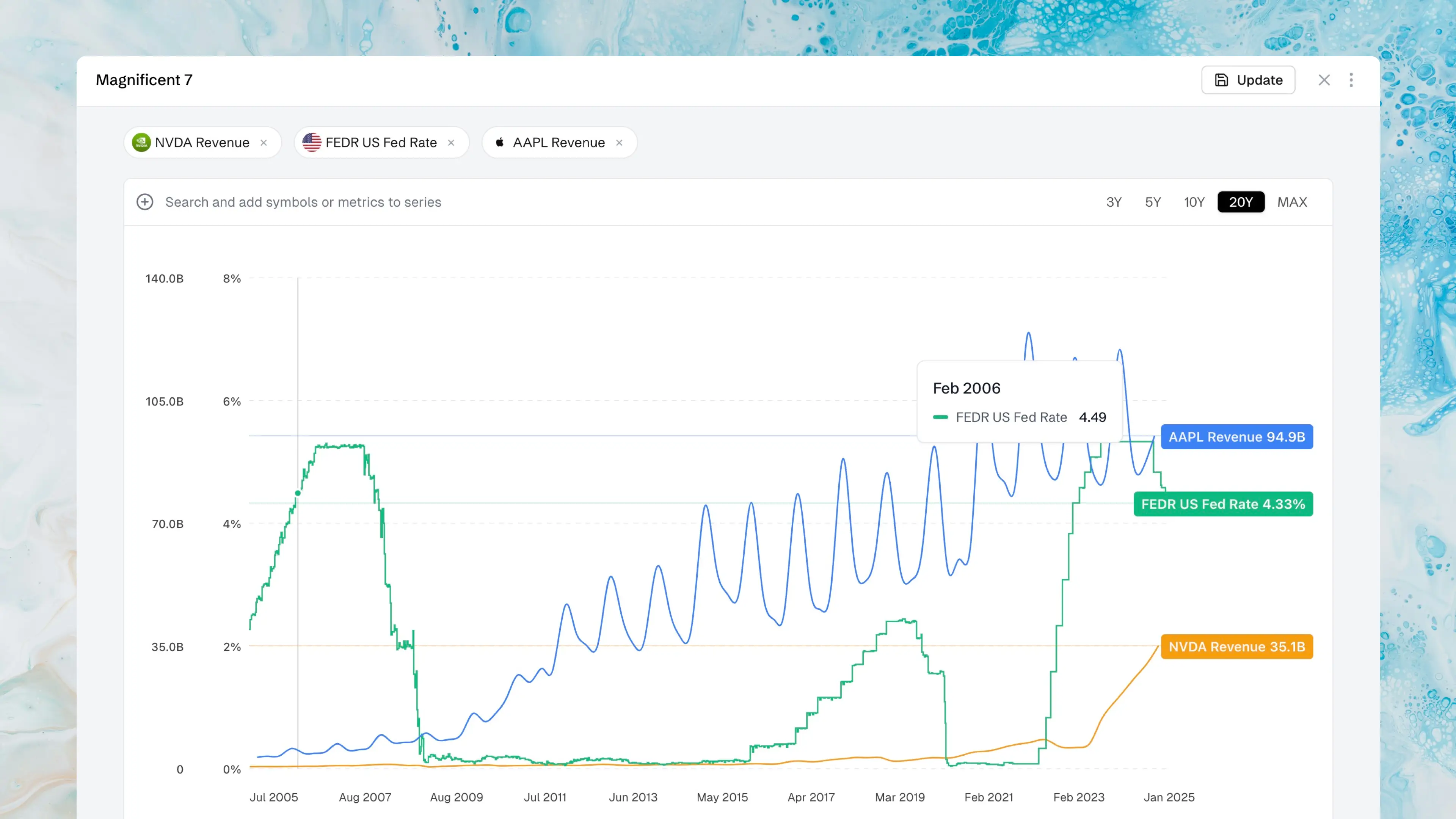Switch time range to 3Y
1456x819 pixels.
coord(1114,202)
